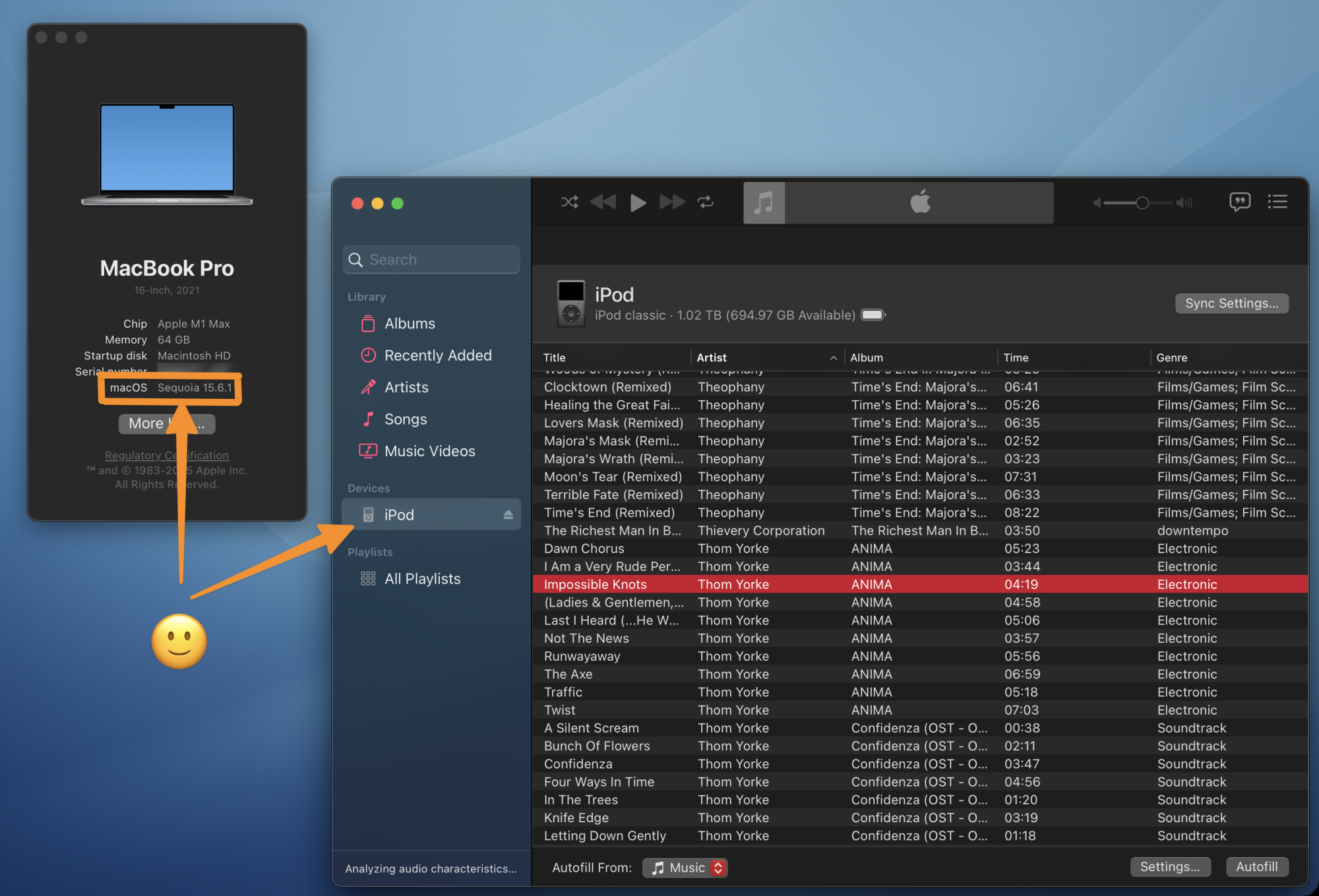Toggle repeat playback mode
The height and width of the screenshot is (896, 1319).
pyautogui.click(x=706, y=202)
